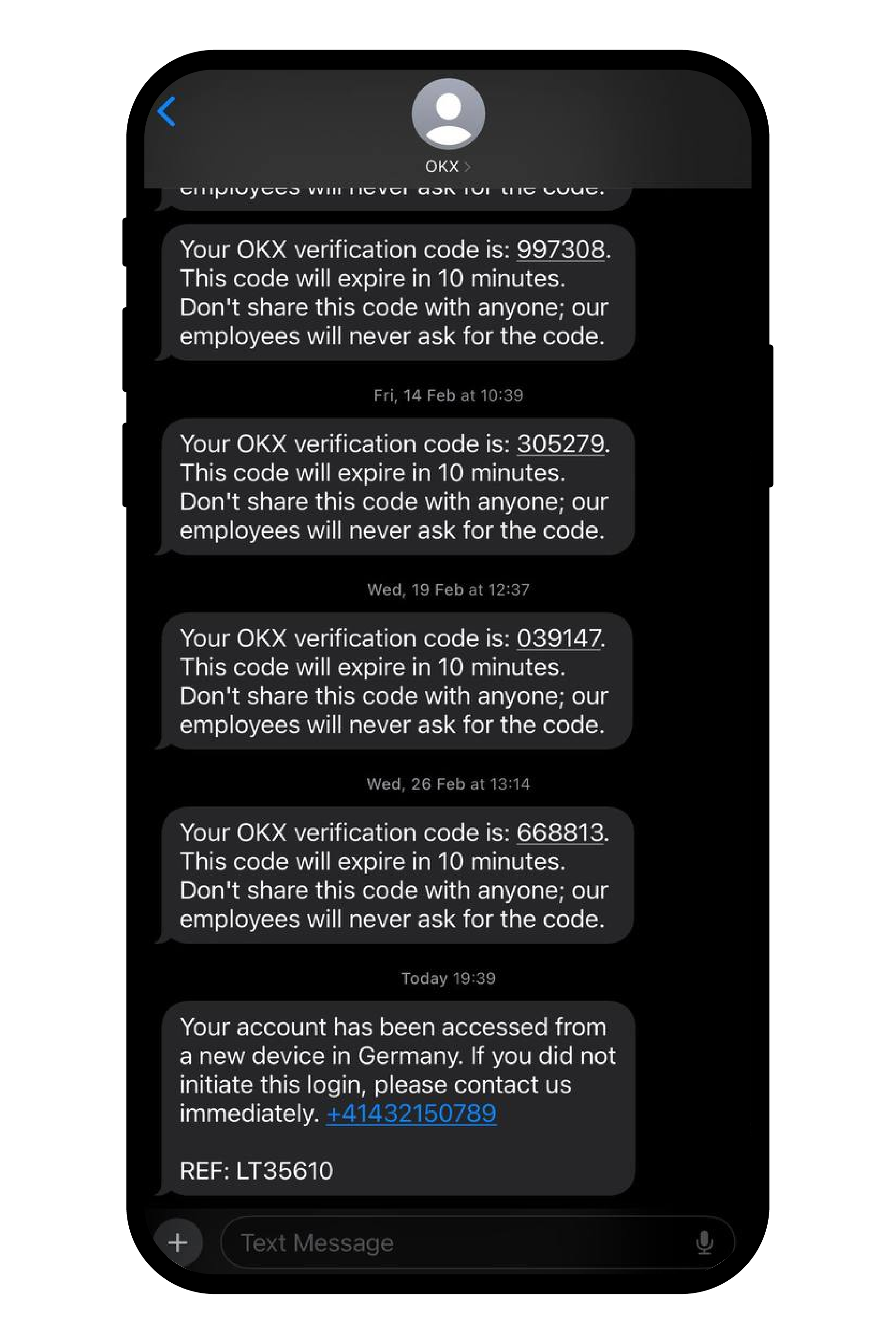
Task: Expand OKX contact details chevron
Action: tap(467, 167)
